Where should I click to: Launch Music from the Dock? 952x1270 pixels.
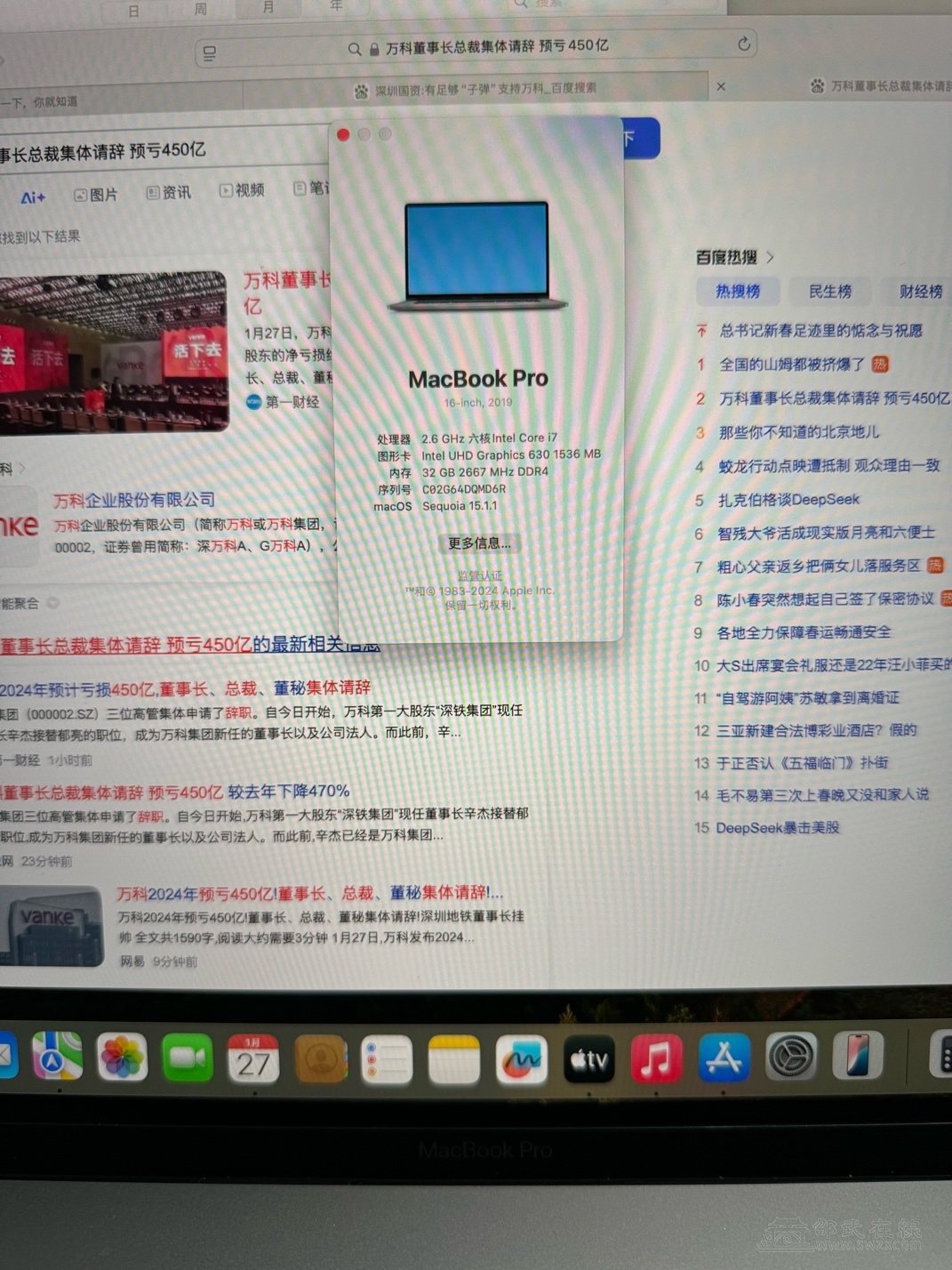[x=656, y=1058]
